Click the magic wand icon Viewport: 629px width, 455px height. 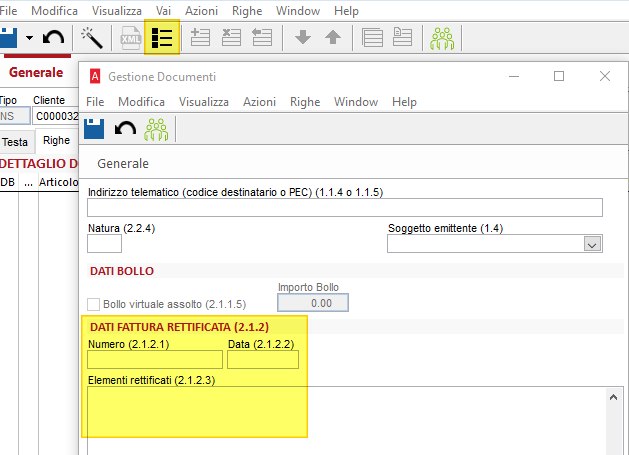pos(92,38)
